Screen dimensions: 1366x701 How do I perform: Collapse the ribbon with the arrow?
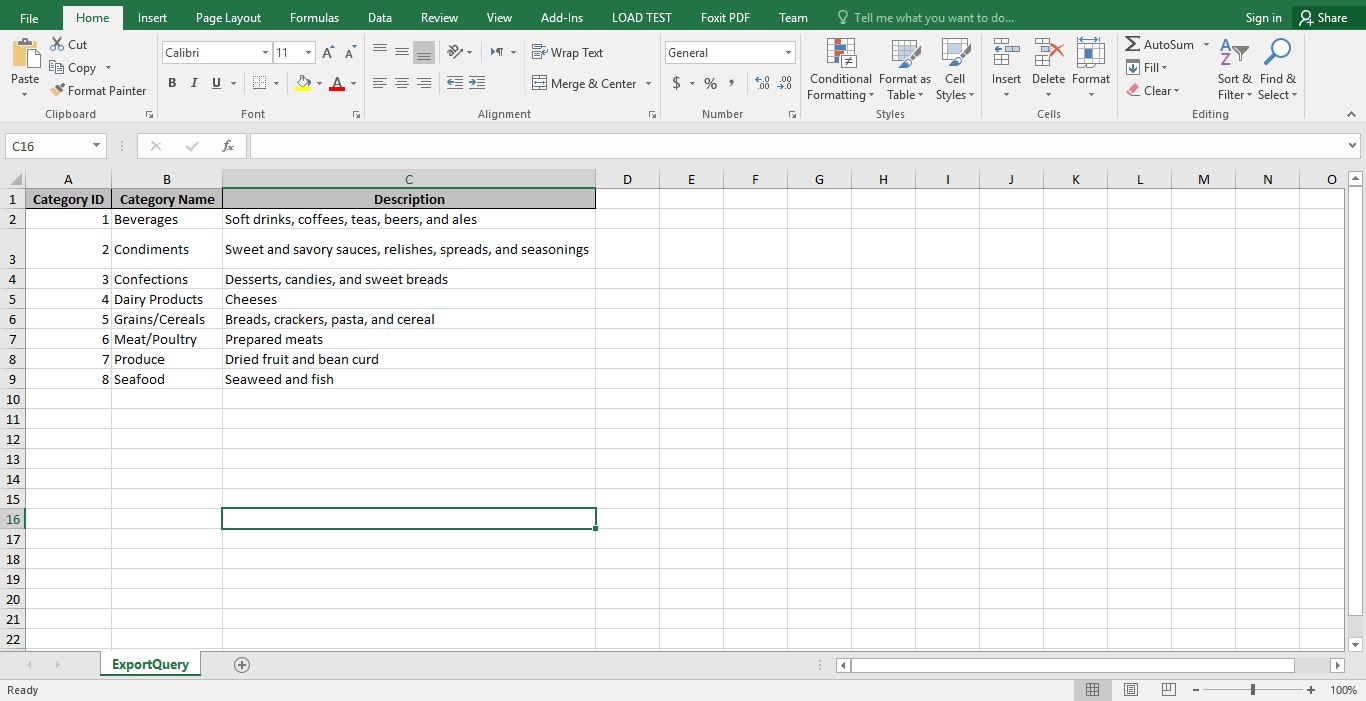(1352, 115)
